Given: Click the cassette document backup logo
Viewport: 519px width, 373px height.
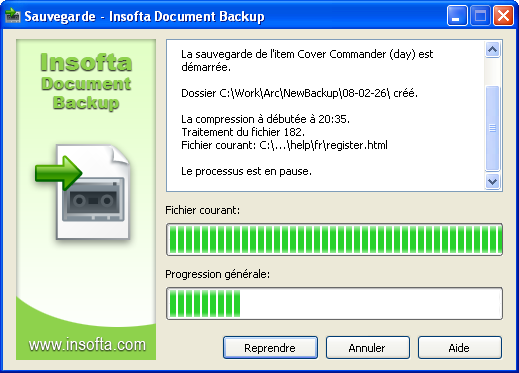Looking at the screenshot, I should (83, 192).
